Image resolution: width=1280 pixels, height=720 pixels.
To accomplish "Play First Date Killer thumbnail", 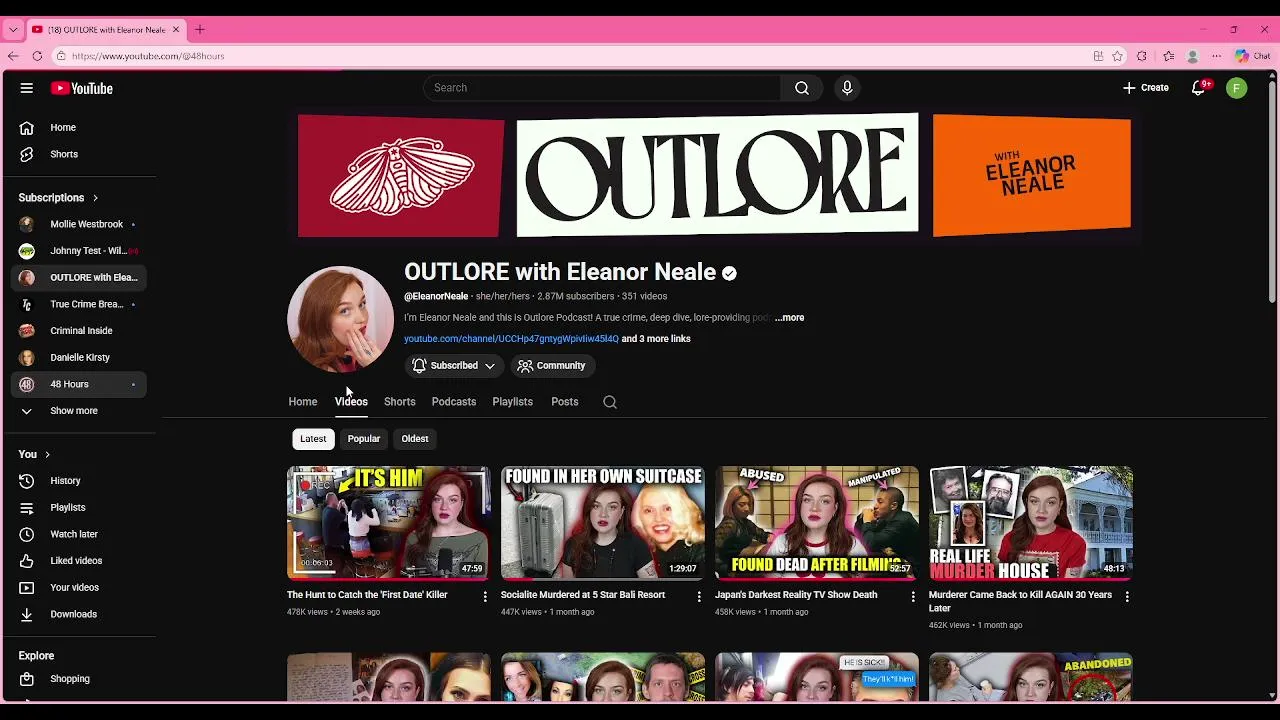I will pyautogui.click(x=389, y=523).
